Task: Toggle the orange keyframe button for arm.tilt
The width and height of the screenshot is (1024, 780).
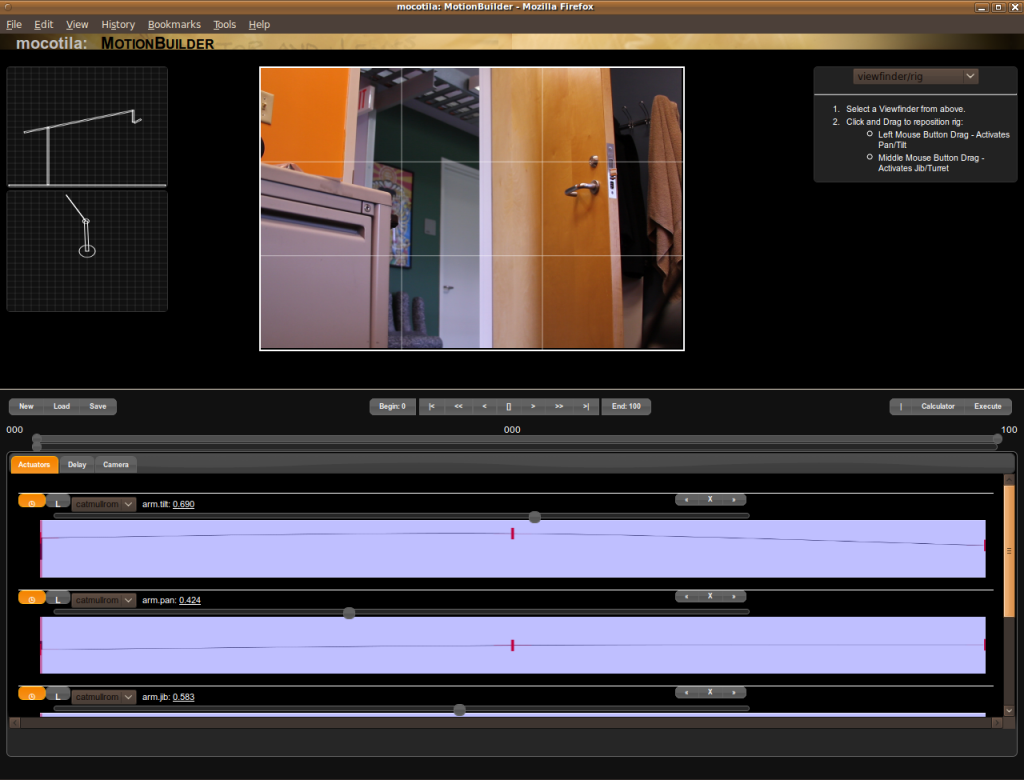Action: 31,502
